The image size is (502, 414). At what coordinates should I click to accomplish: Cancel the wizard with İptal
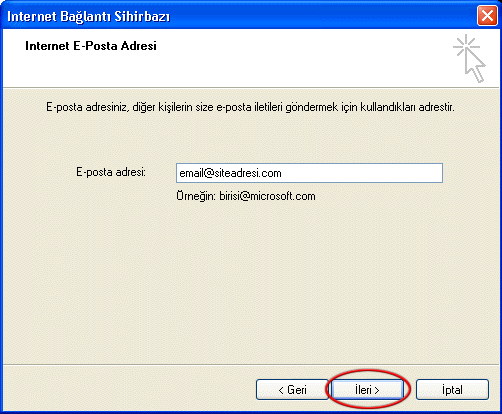pyautogui.click(x=452, y=389)
